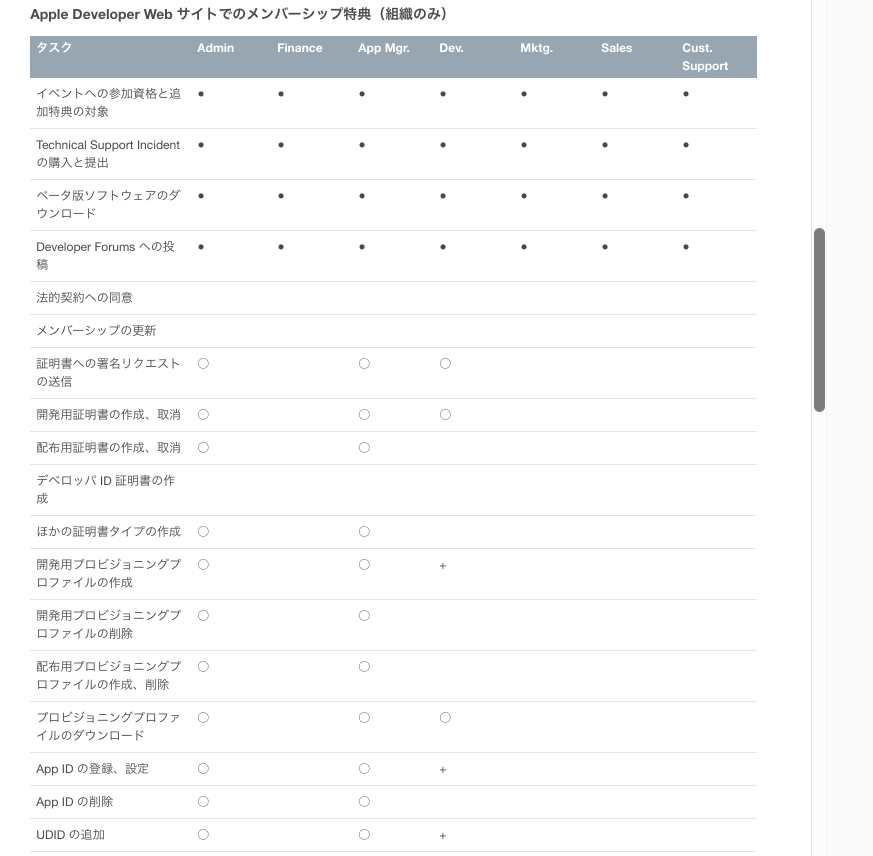Click the row 'Technical Support Incident の購入と提出'

393,154
